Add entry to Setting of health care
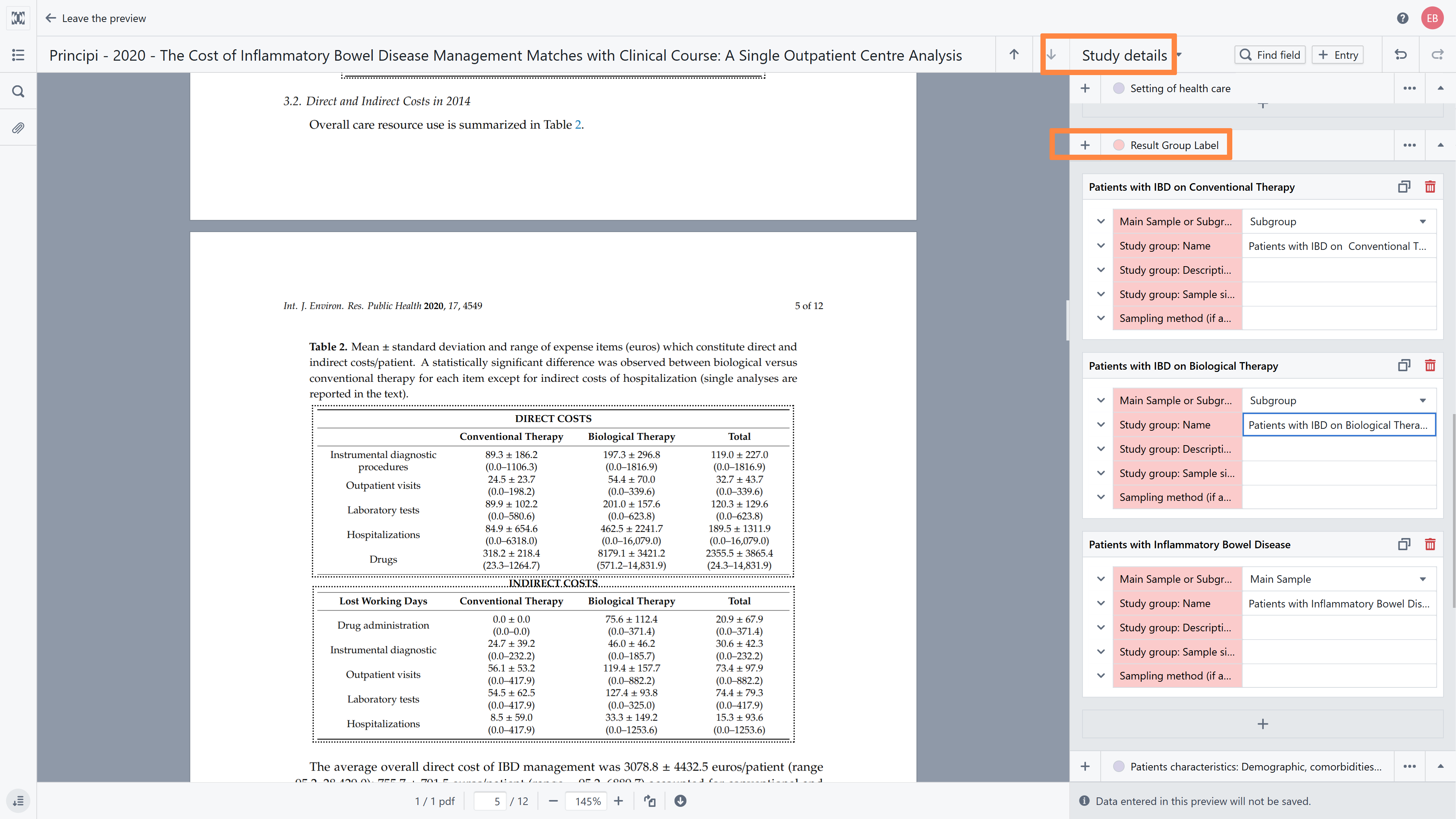The height and width of the screenshot is (819, 1456). tap(1085, 88)
